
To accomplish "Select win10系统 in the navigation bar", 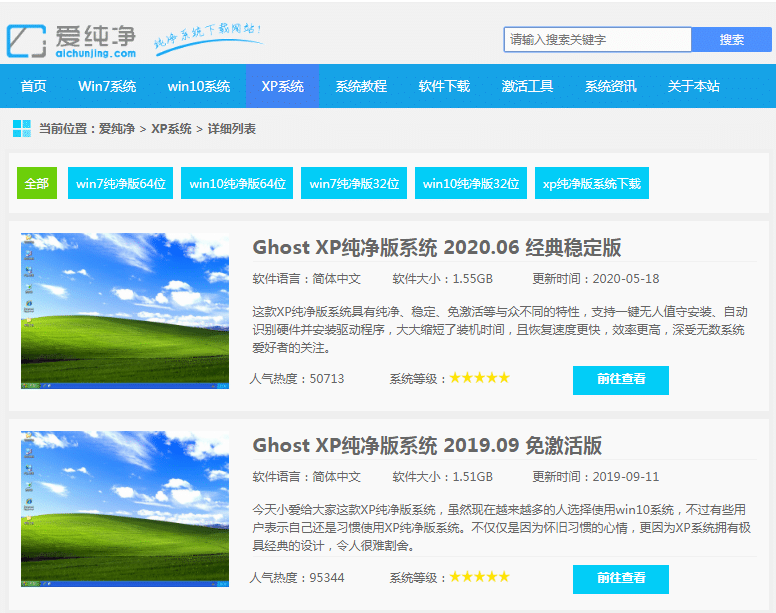I will pos(198,86).
